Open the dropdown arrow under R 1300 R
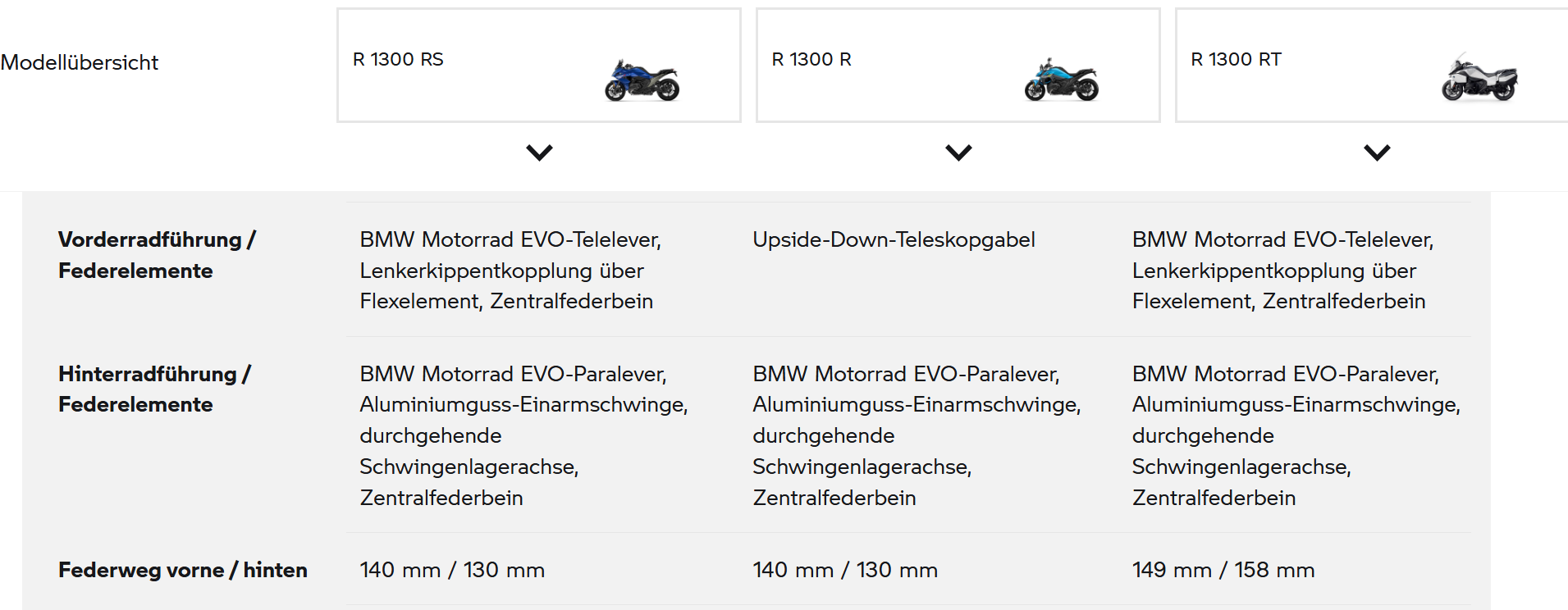Screen dimensions: 1568x610 point(958,152)
